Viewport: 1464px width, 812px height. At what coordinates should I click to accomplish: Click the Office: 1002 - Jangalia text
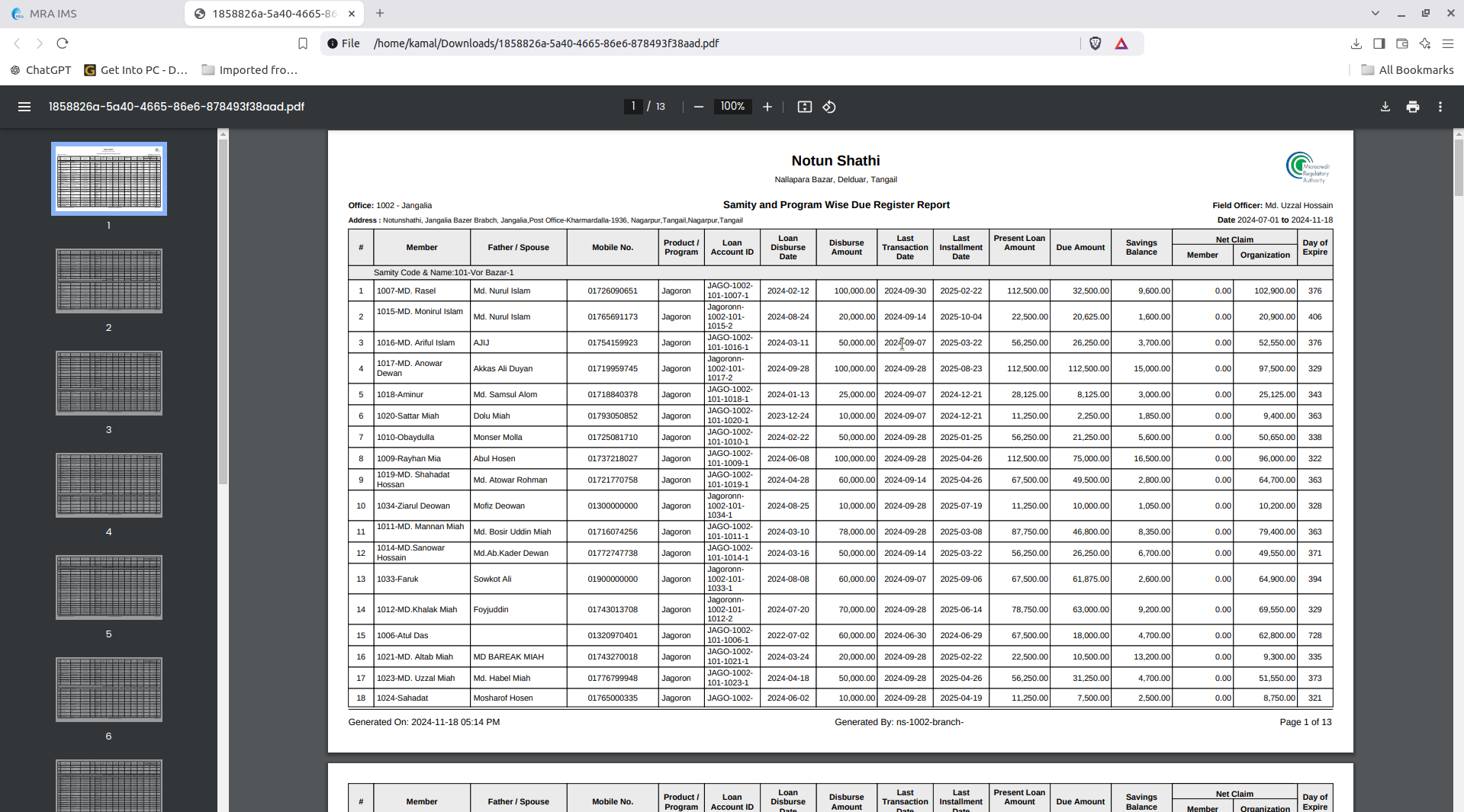(390, 206)
